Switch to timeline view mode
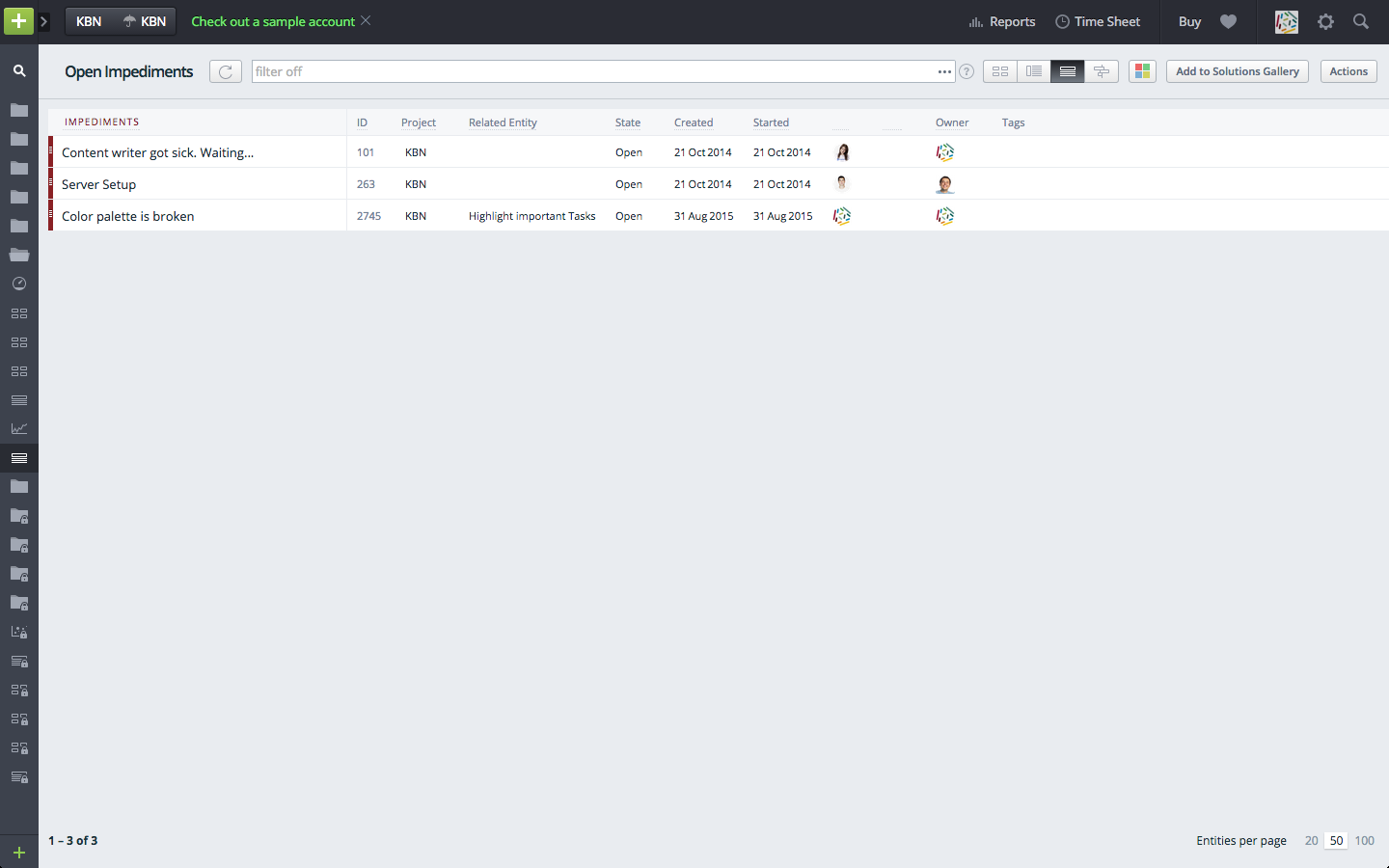 point(1102,70)
